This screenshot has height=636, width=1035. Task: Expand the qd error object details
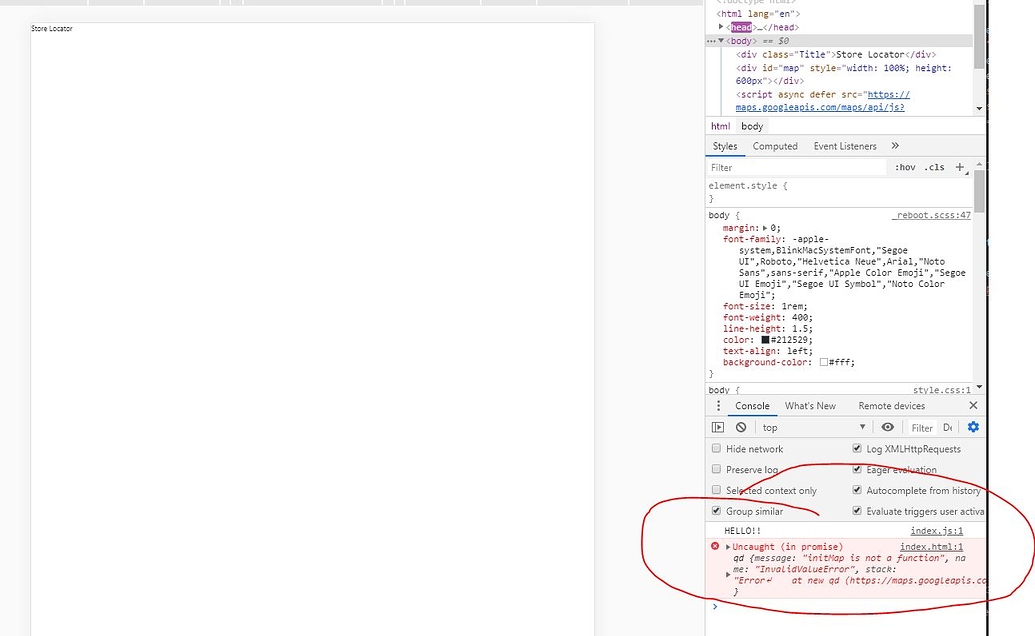click(x=728, y=575)
